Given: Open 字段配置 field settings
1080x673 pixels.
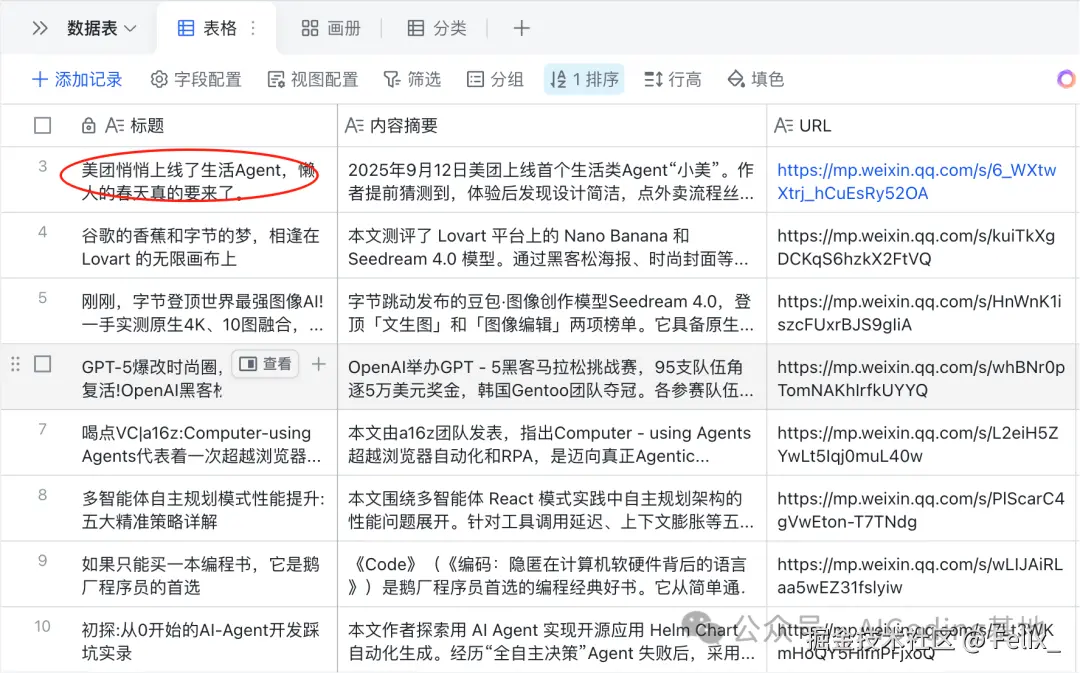Looking at the screenshot, I should [196, 79].
